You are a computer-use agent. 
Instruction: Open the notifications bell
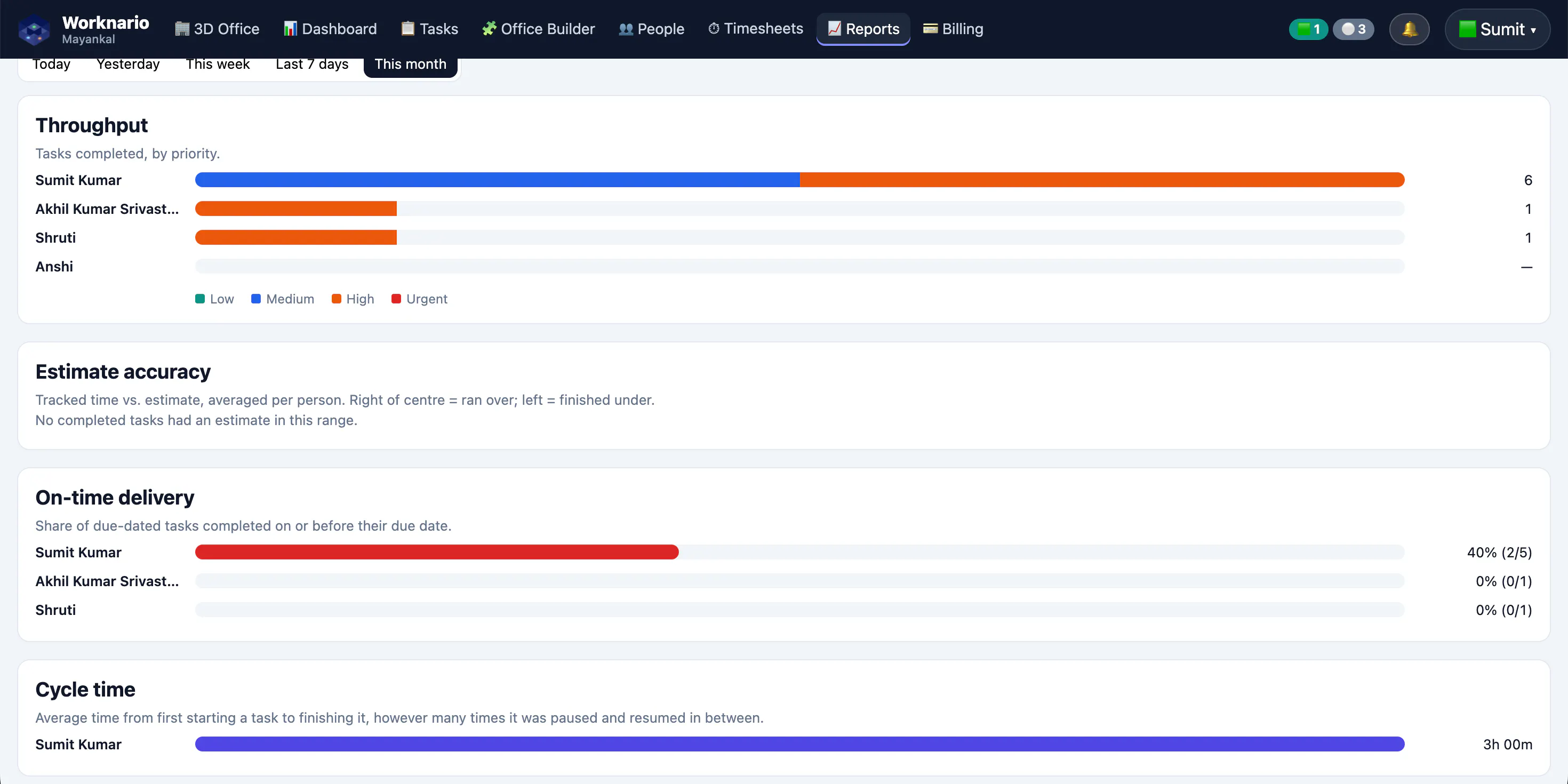[1409, 29]
